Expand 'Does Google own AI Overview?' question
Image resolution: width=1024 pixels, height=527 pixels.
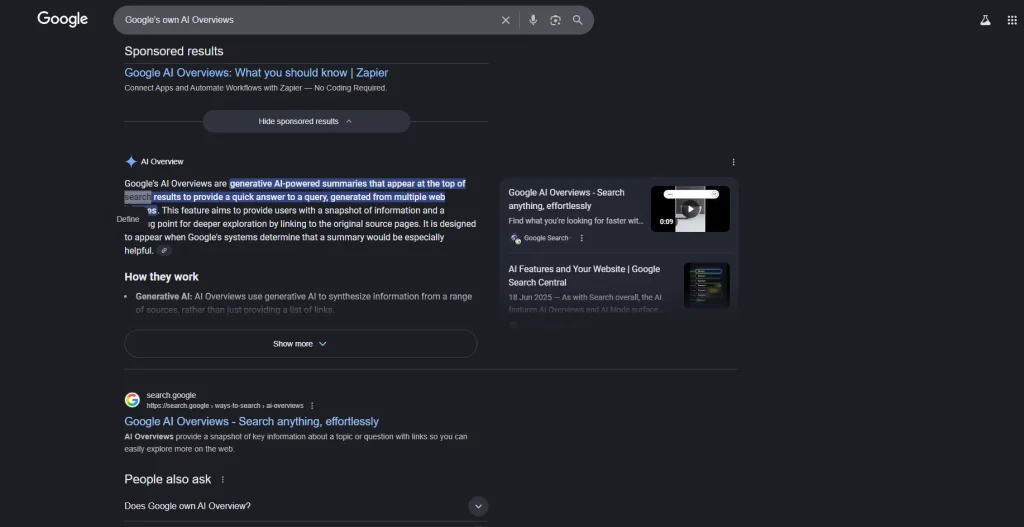click(306, 506)
